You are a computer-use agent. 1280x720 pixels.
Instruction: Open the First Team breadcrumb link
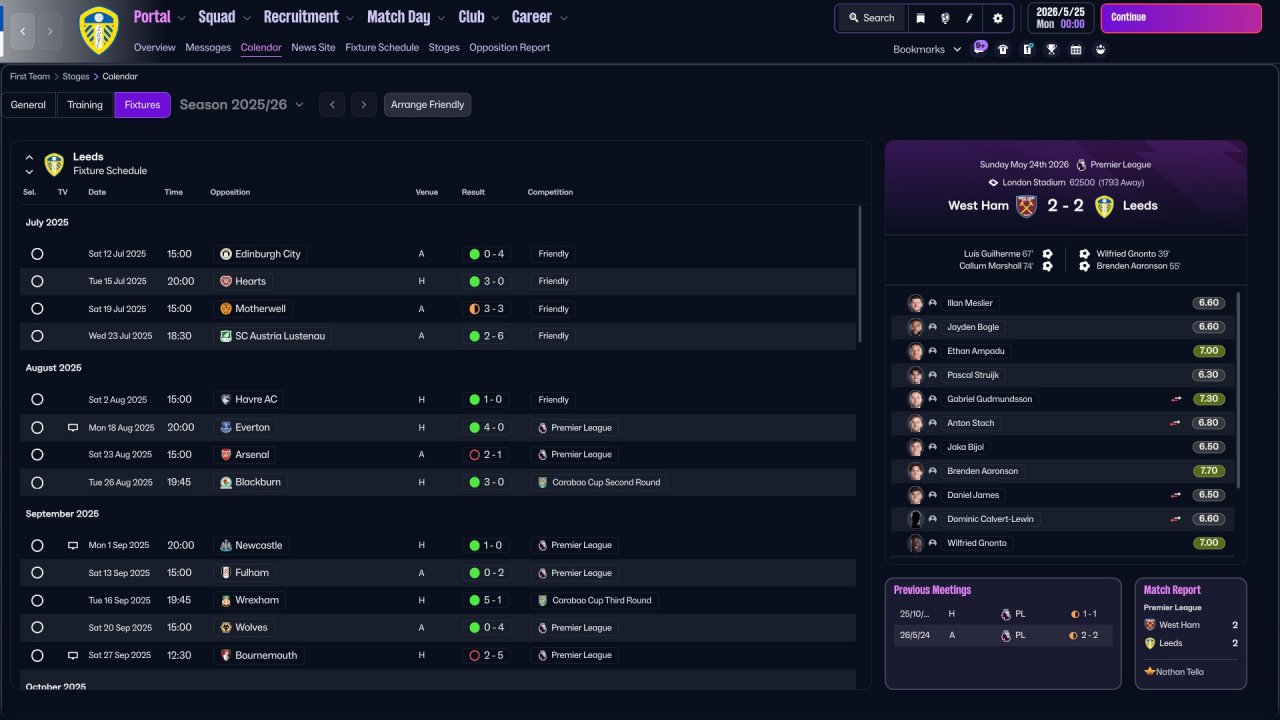(x=30, y=76)
